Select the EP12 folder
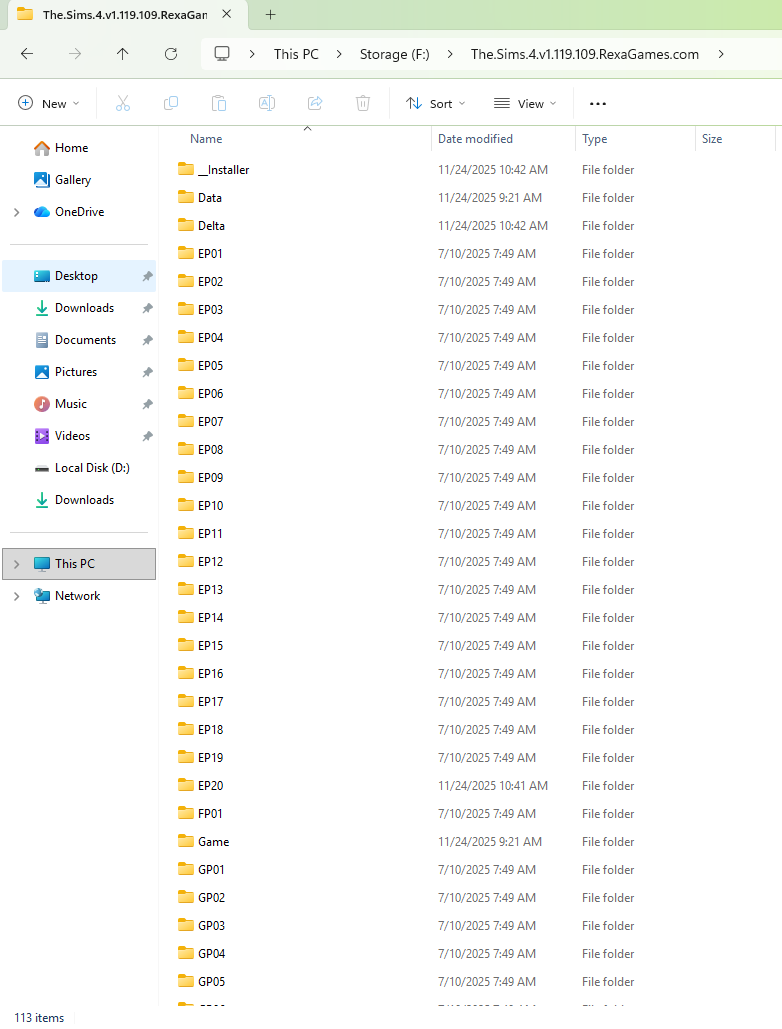Viewport: 782px width, 1029px height. click(210, 562)
